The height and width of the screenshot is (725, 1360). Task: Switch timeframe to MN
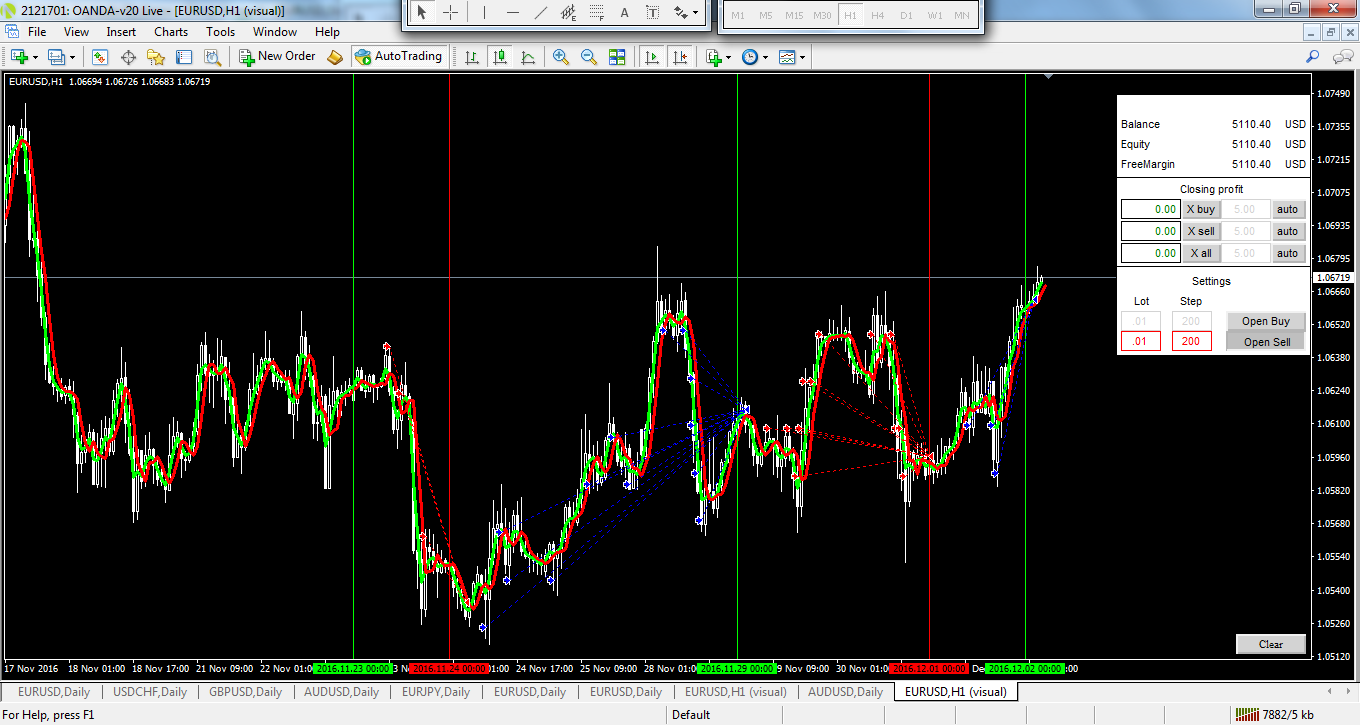[x=962, y=15]
